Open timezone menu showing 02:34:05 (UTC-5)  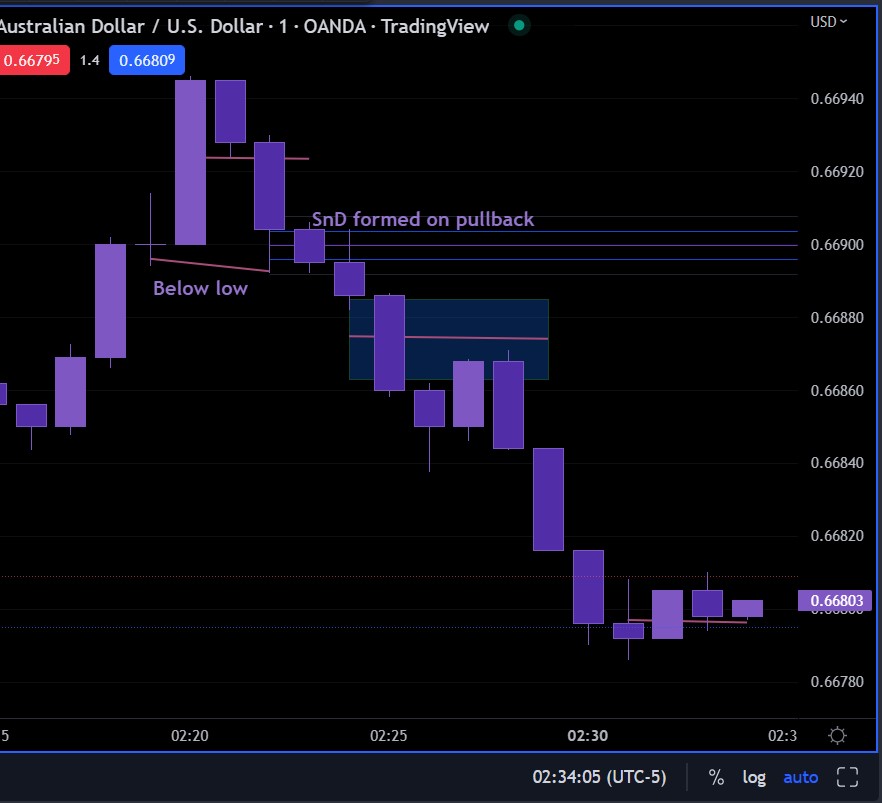coord(599,777)
